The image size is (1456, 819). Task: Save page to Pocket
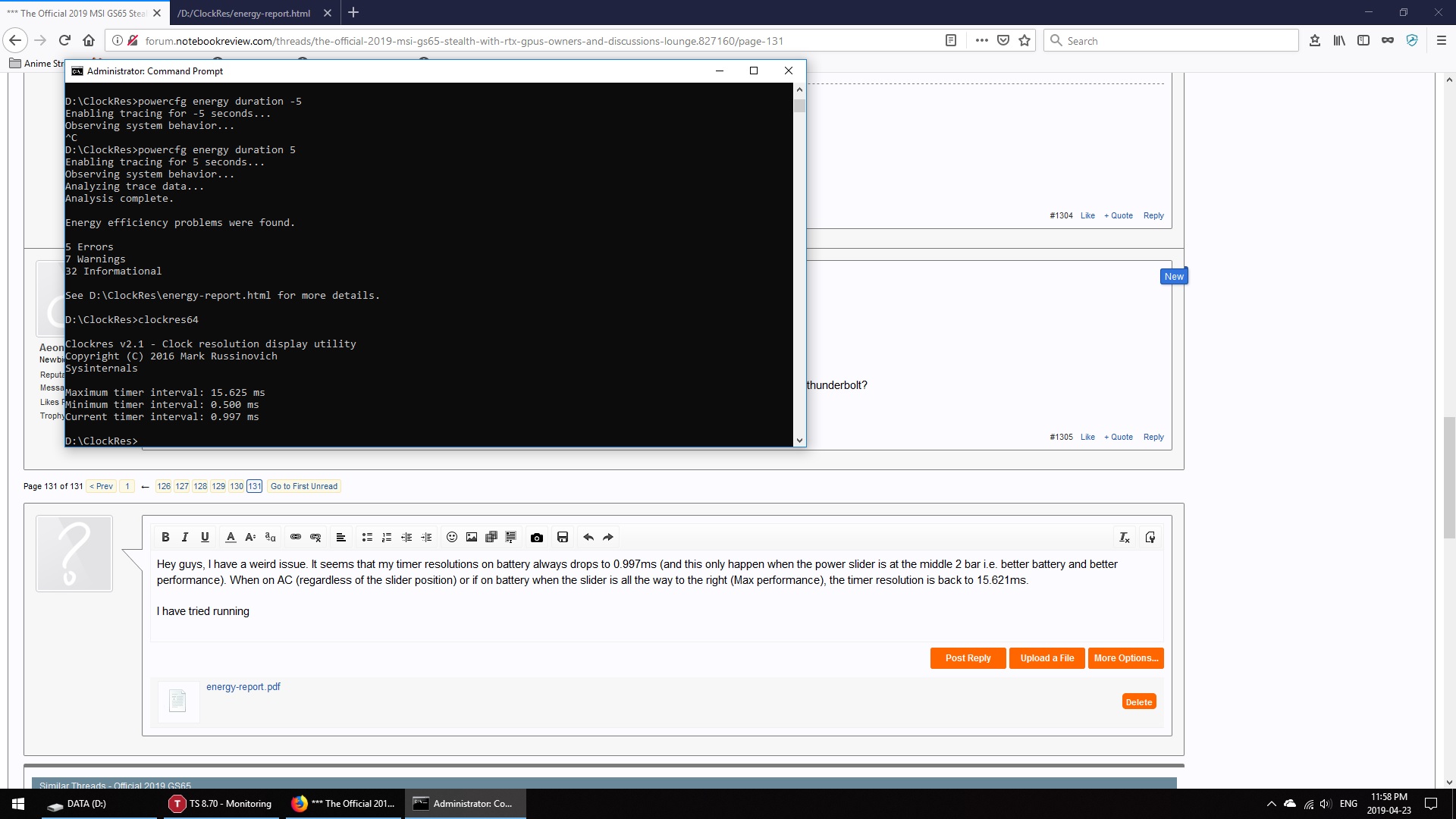pyautogui.click(x=1003, y=40)
